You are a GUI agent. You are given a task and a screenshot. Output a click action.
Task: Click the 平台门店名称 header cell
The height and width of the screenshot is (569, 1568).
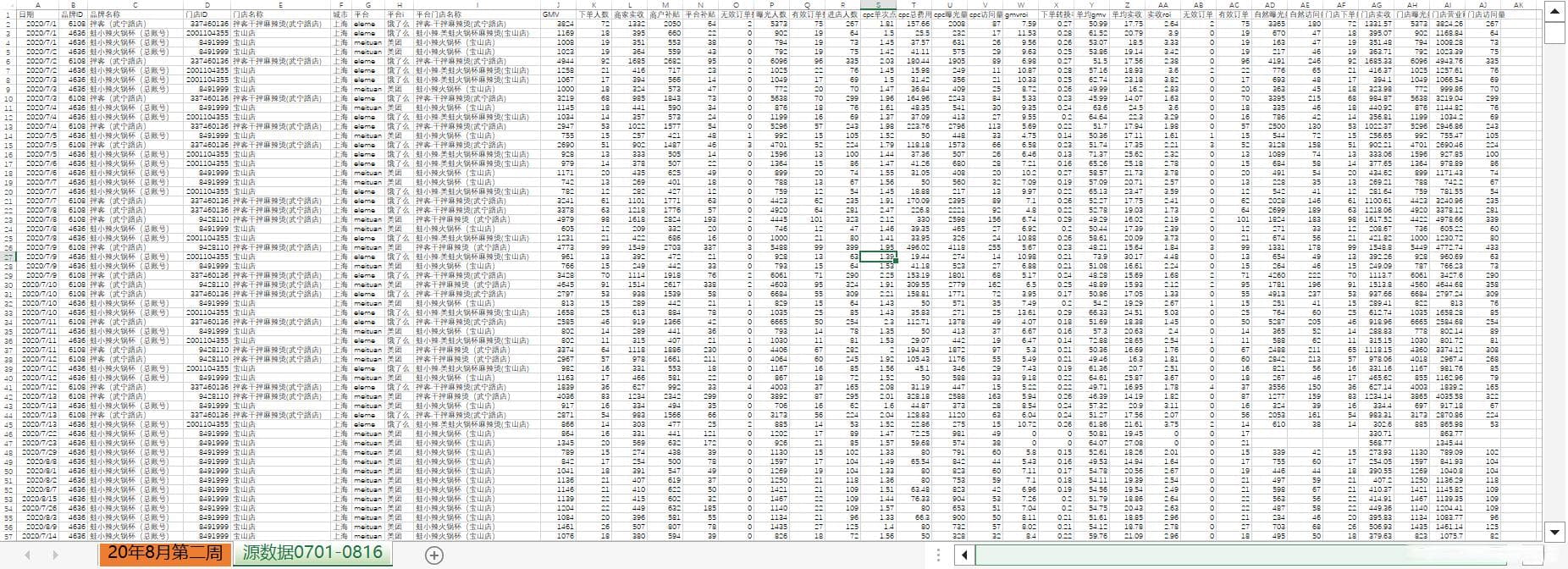477,14
